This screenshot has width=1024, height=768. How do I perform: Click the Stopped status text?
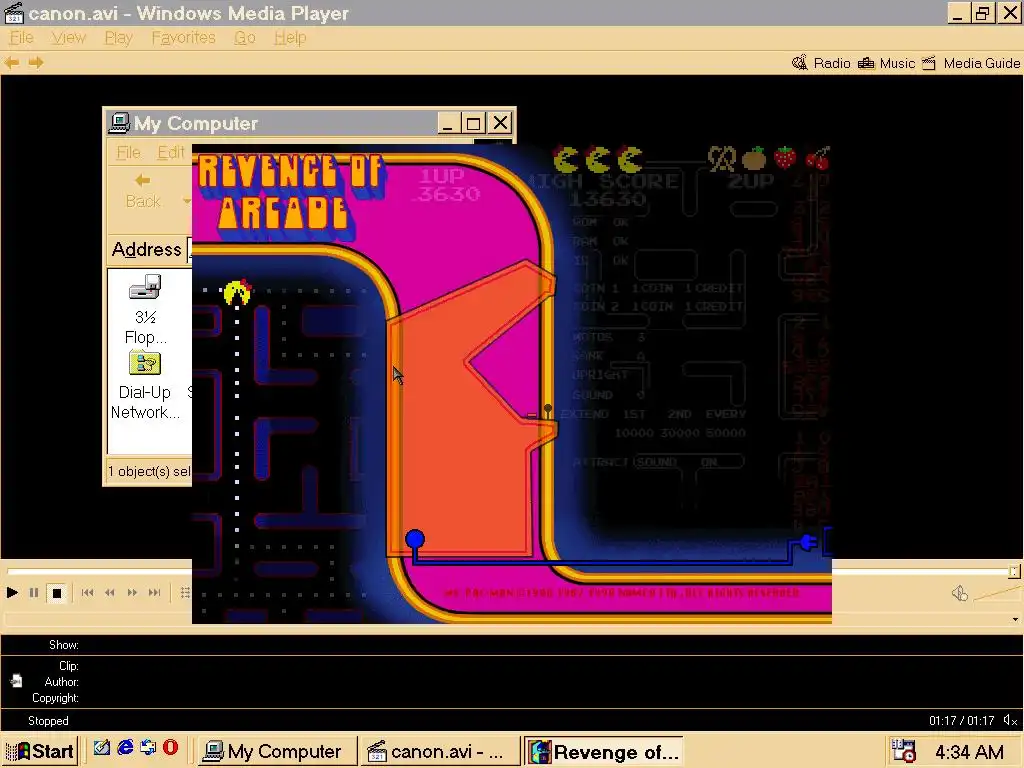pos(48,721)
